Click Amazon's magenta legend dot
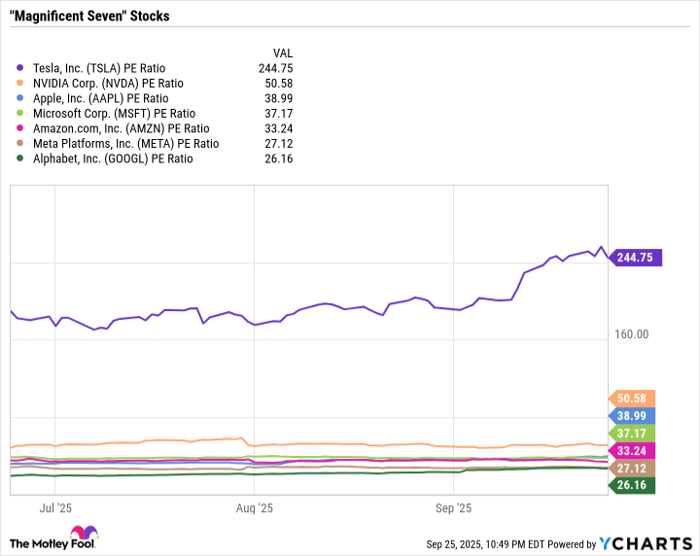 click(x=20, y=128)
